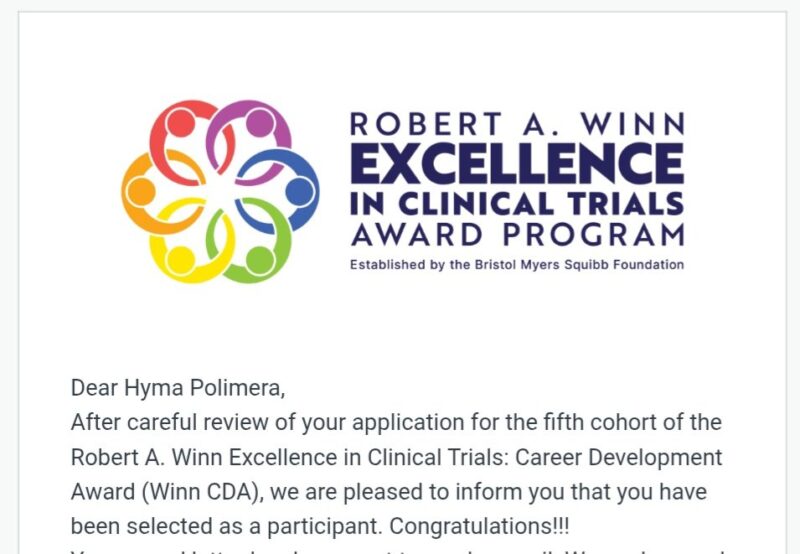The width and height of the screenshot is (800, 554).
Task: Click the phrase Career Development in the email
Action: pos(618,458)
